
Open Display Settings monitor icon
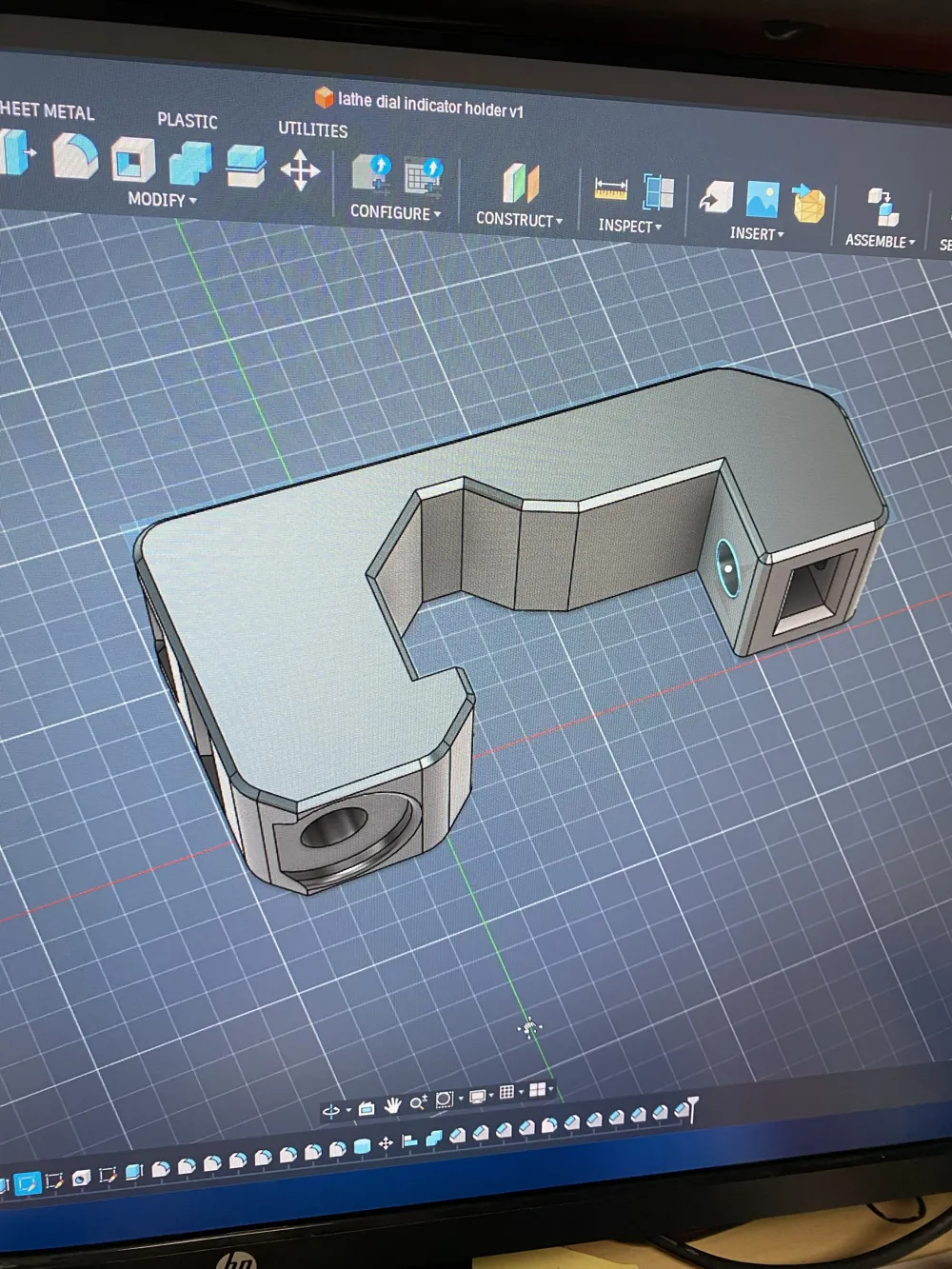point(478,1096)
